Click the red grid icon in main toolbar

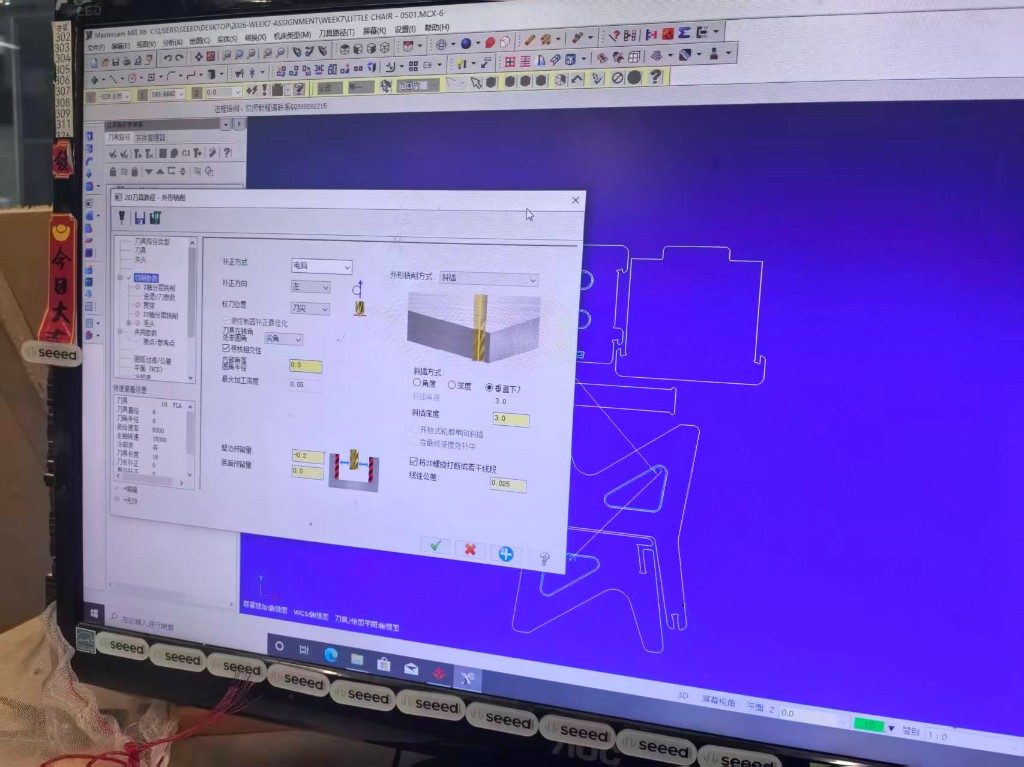pos(510,62)
